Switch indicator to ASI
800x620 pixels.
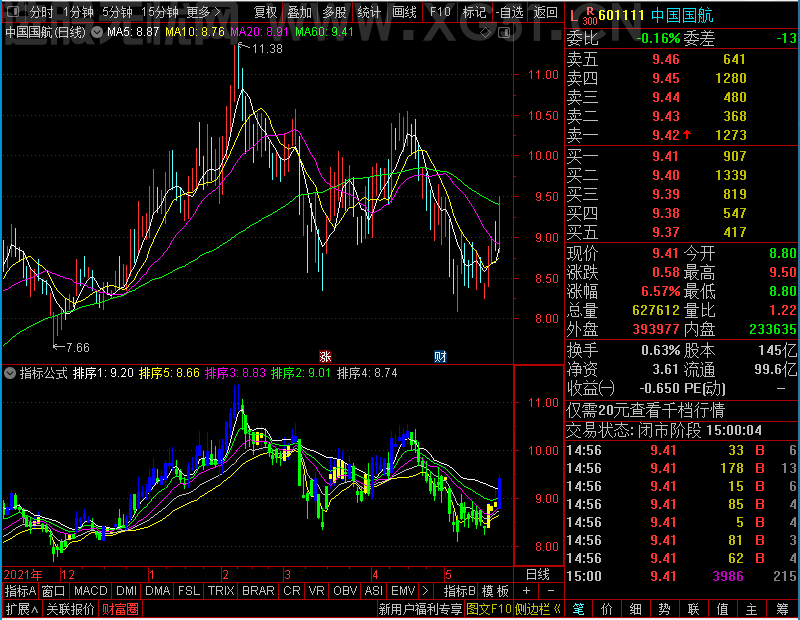[373, 591]
